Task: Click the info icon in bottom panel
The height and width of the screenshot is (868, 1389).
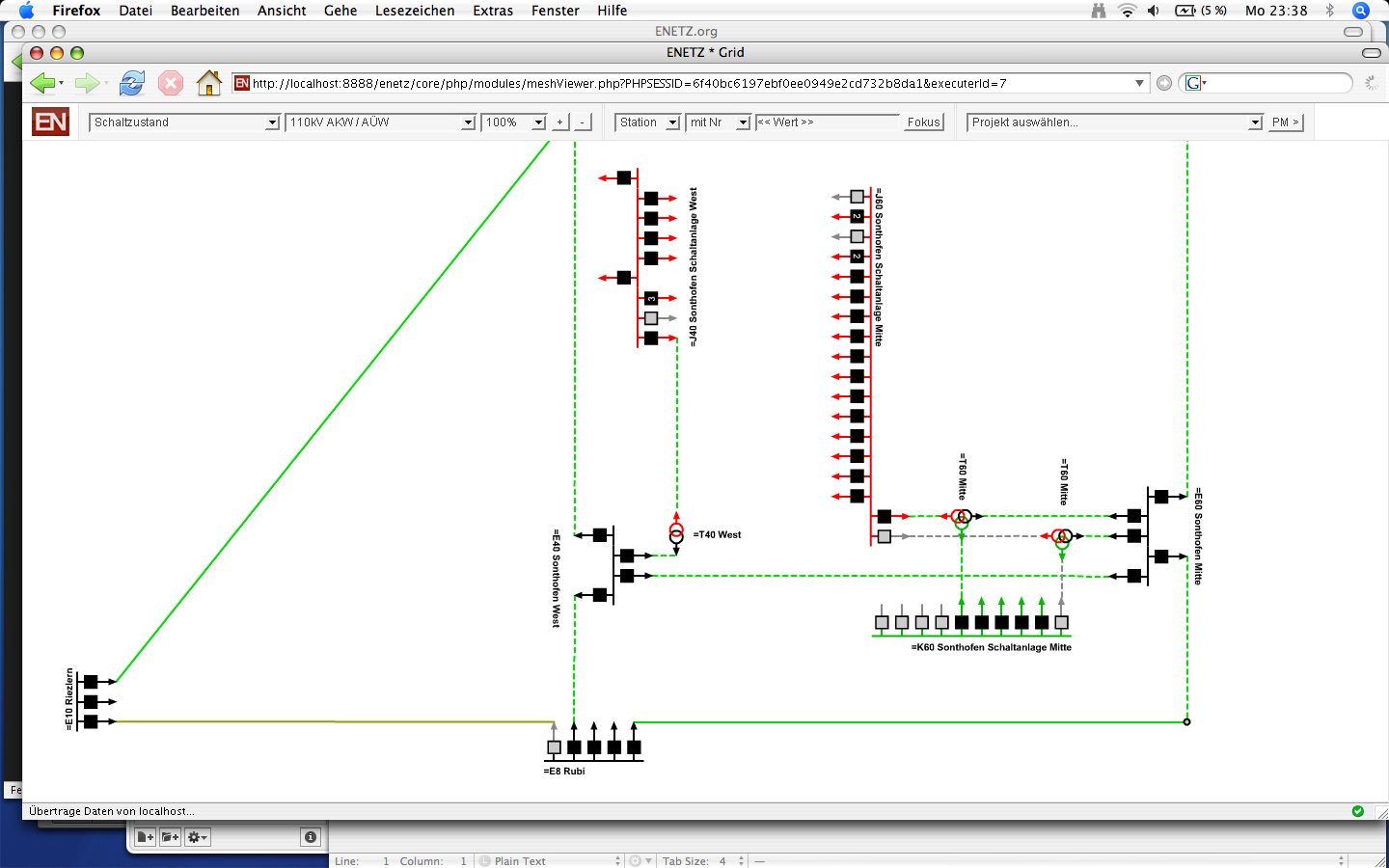Action: (x=311, y=837)
